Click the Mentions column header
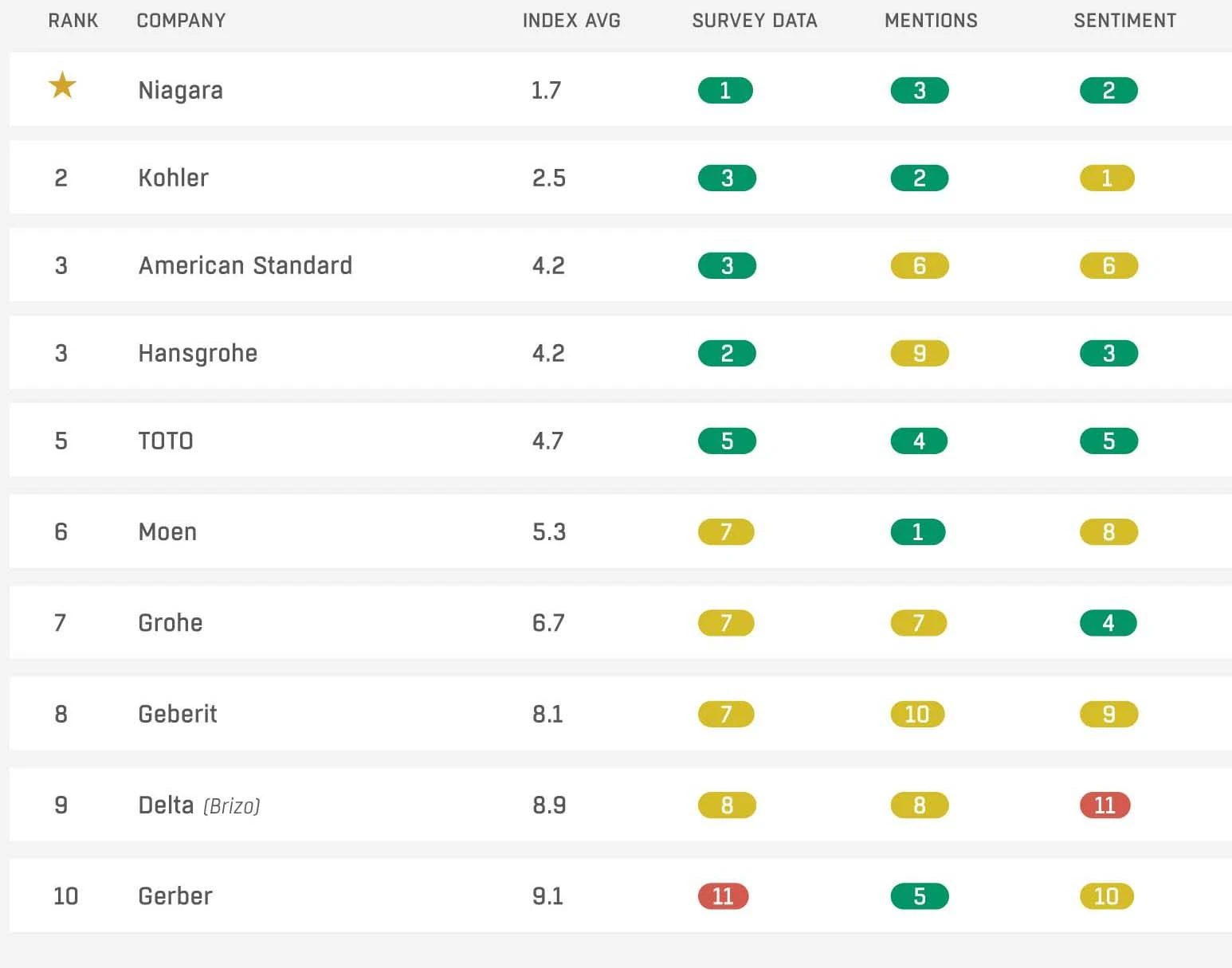 [931, 21]
